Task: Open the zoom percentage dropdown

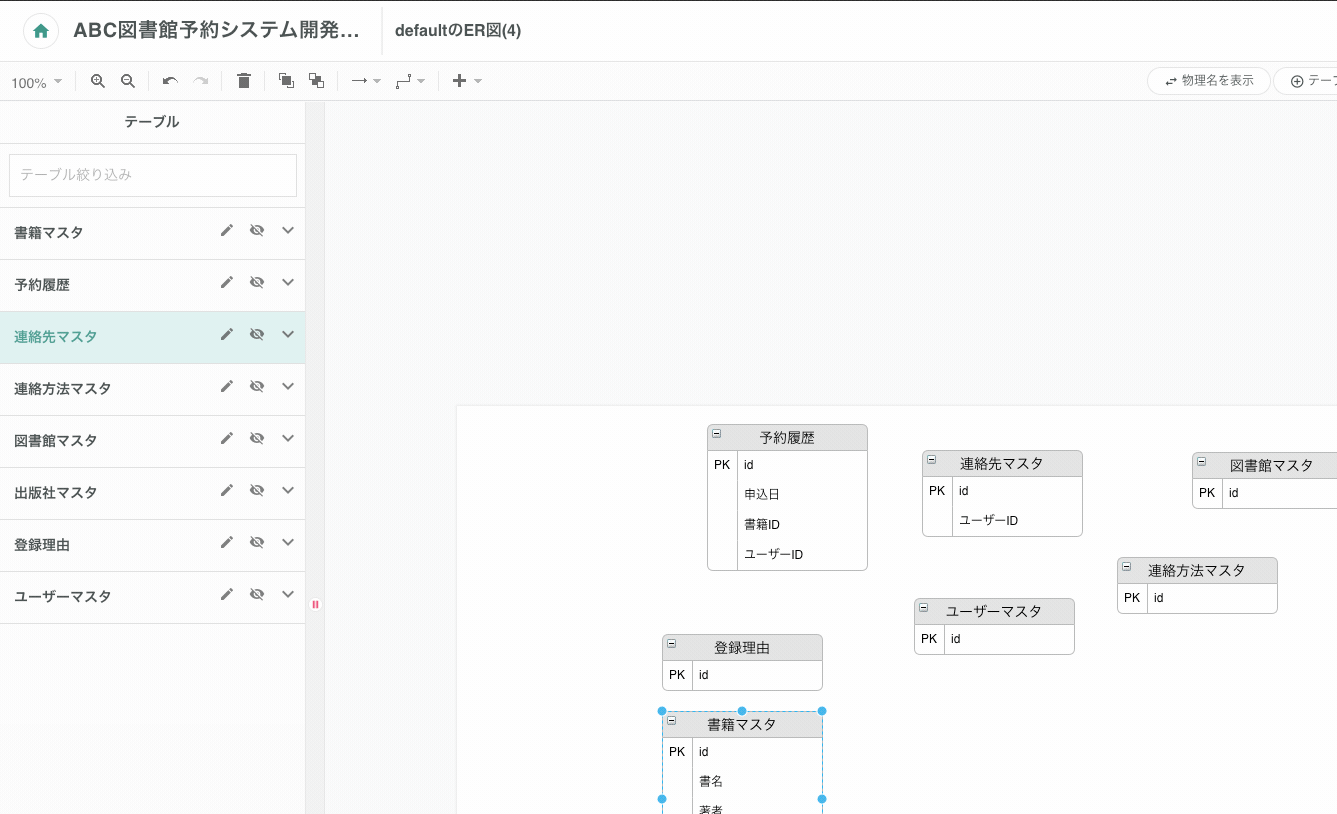Action: (x=37, y=81)
